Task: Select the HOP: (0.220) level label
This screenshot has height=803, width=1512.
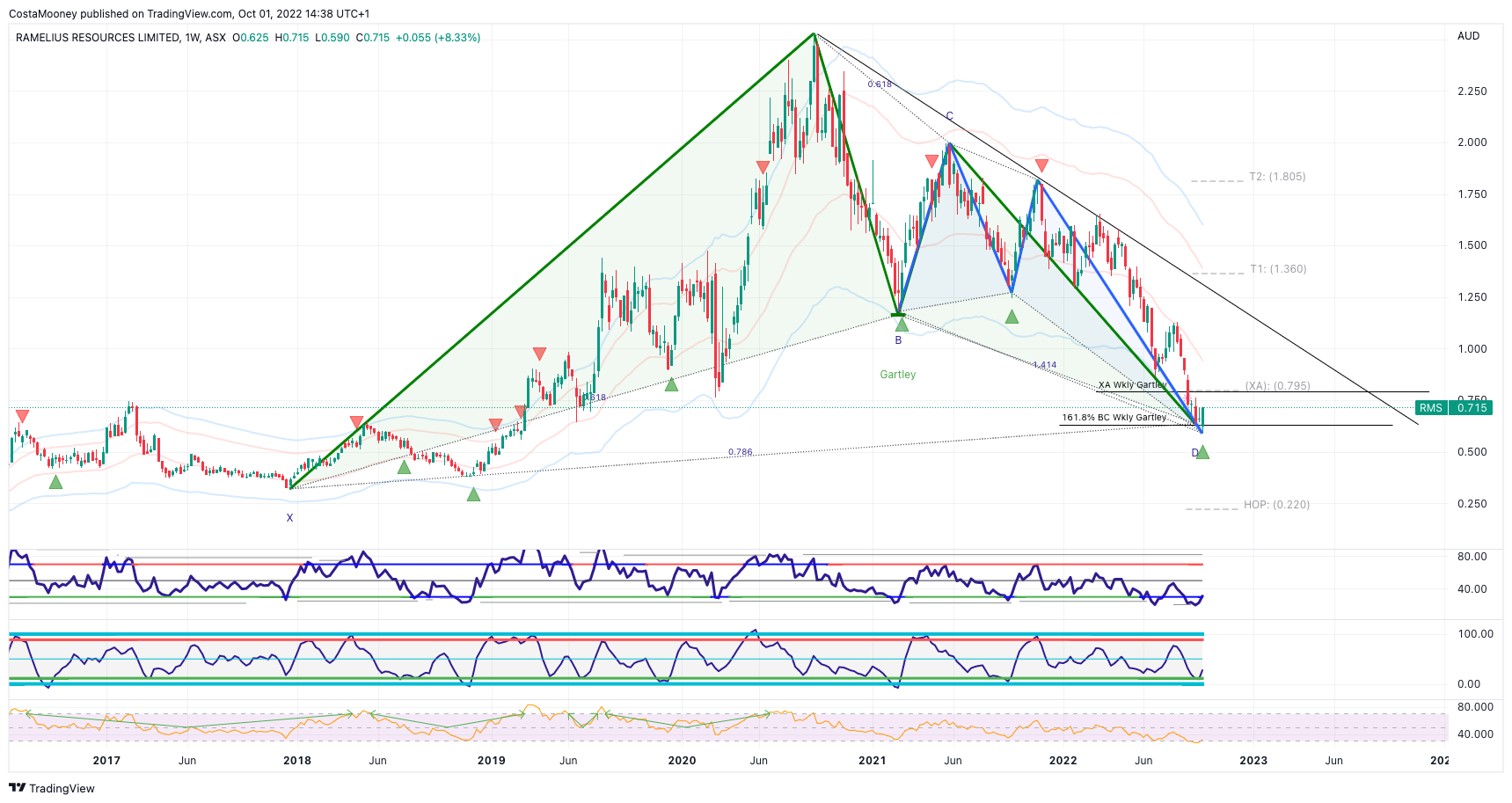Action: 1276,505
